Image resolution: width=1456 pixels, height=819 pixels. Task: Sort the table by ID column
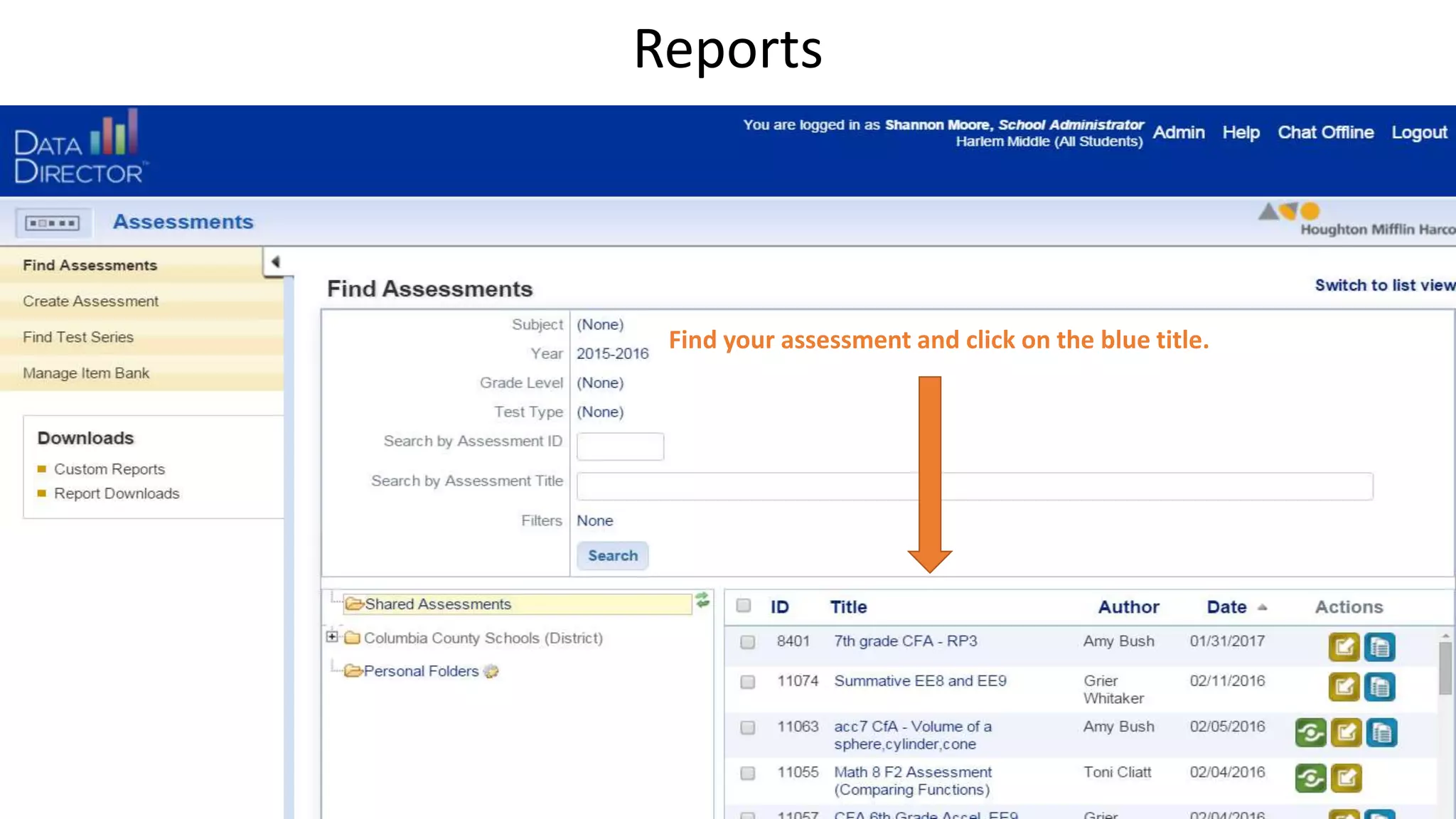click(x=780, y=607)
